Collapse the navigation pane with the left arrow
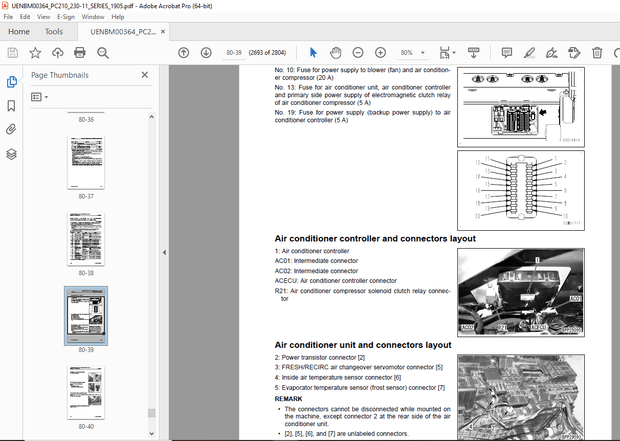620x441 pixels. point(164,252)
